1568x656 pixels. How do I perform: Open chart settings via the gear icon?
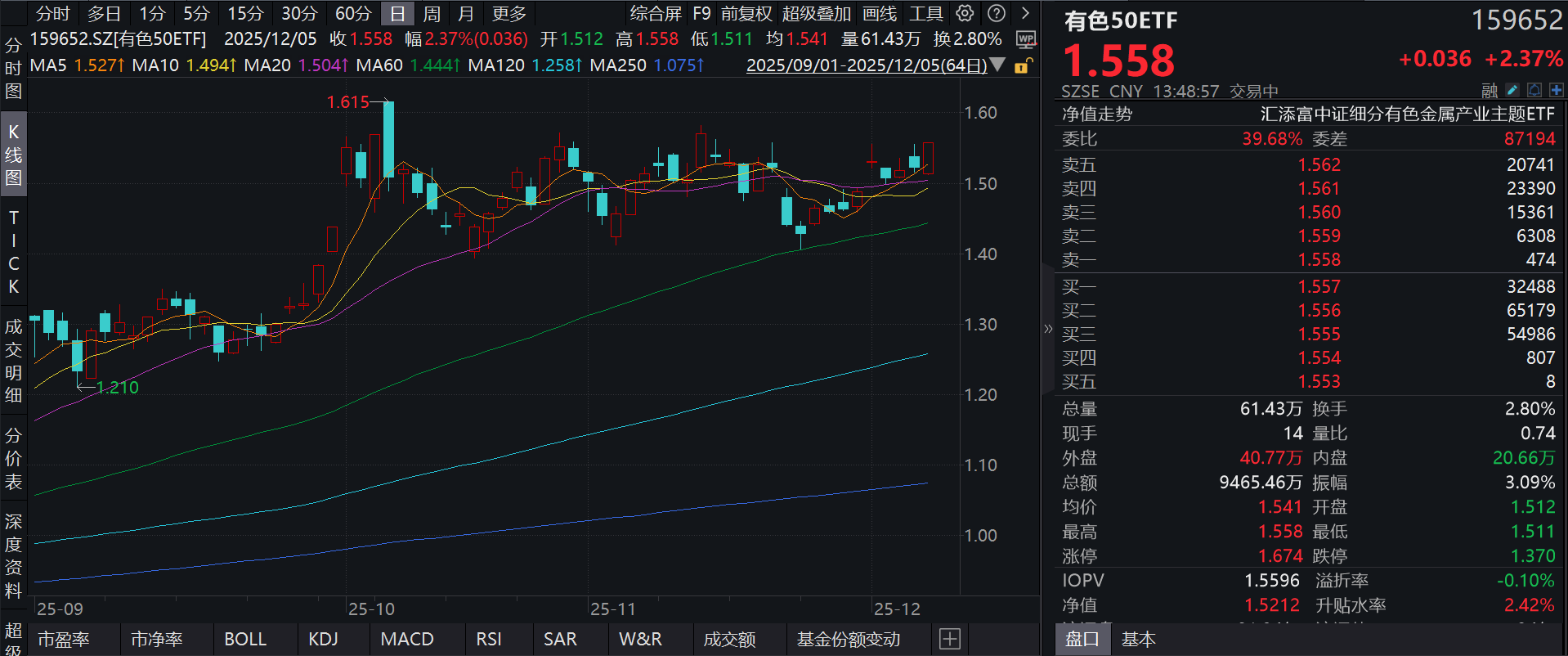(x=965, y=13)
